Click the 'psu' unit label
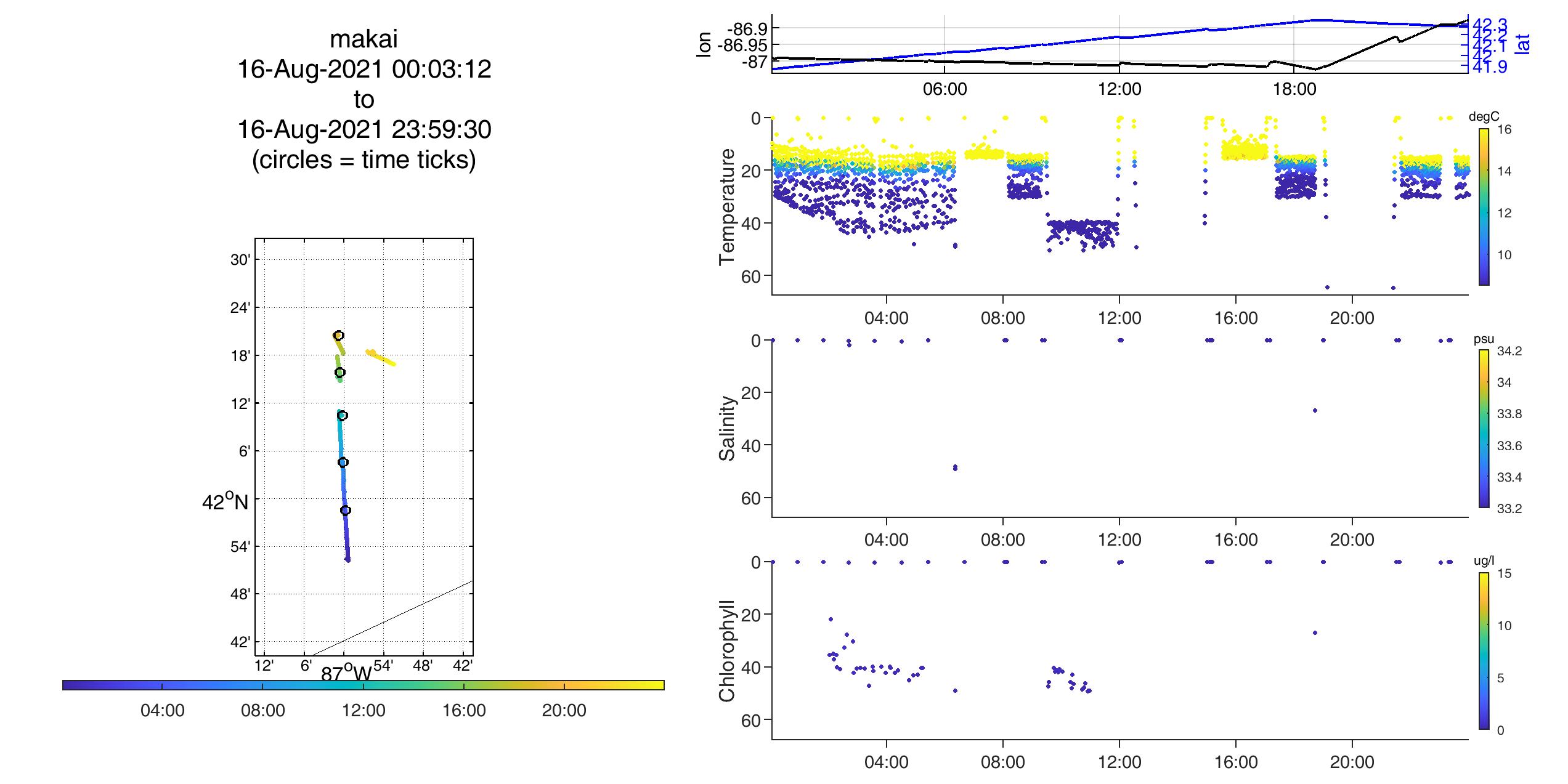This screenshot has width=1568, height=784. point(1484,340)
